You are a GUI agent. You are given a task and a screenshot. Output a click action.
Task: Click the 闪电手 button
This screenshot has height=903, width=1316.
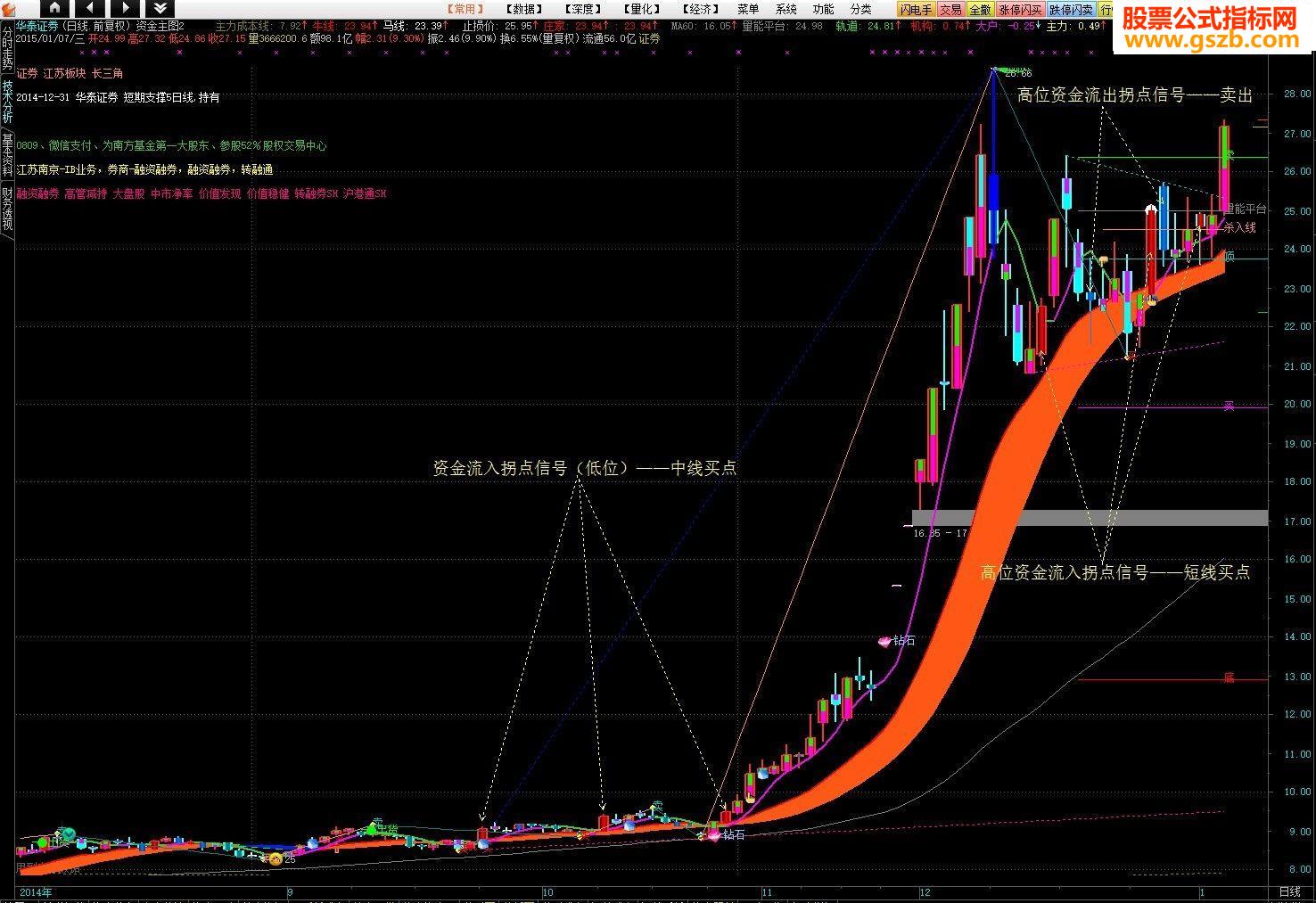916,9
